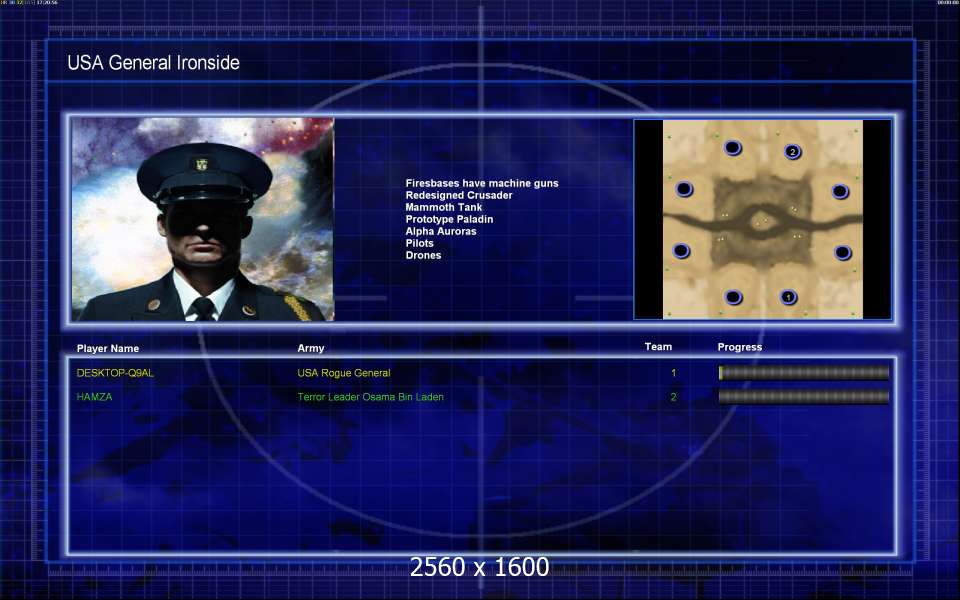Click start position marker numbered 1

coord(789,297)
